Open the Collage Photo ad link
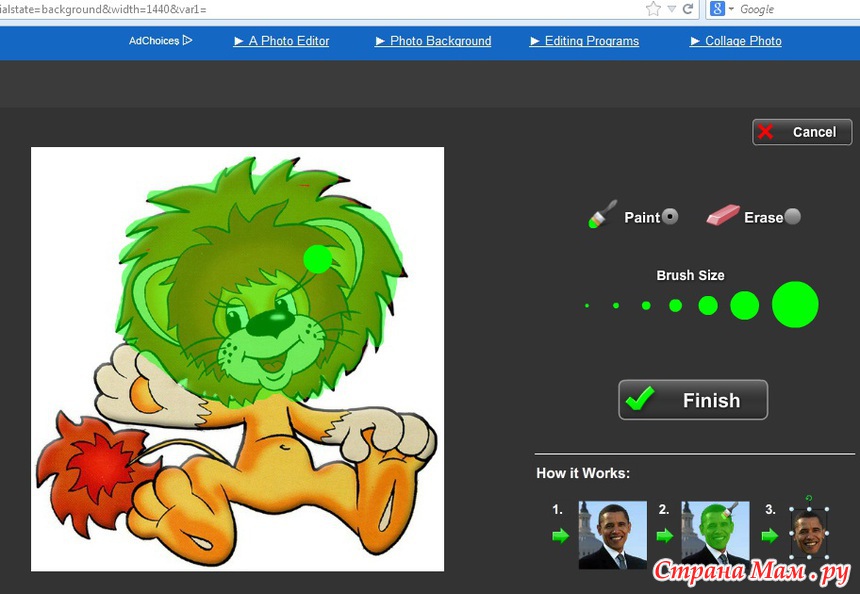860x594 pixels. point(735,41)
